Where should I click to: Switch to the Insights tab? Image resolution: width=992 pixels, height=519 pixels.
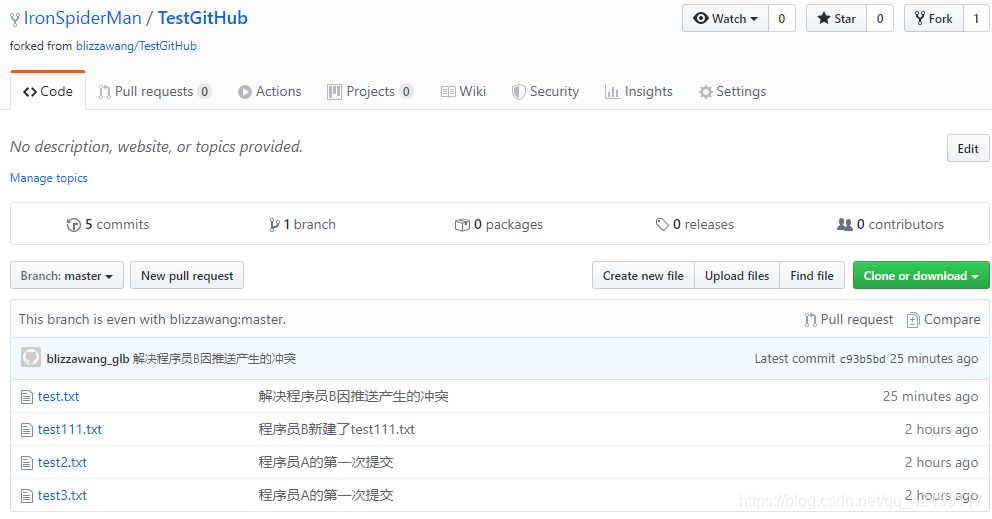(x=639, y=91)
